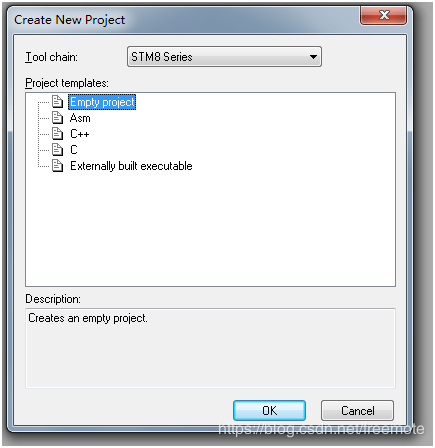Screen dimensions: 435x448
Task: Select the Asm template label
Action: (x=80, y=118)
